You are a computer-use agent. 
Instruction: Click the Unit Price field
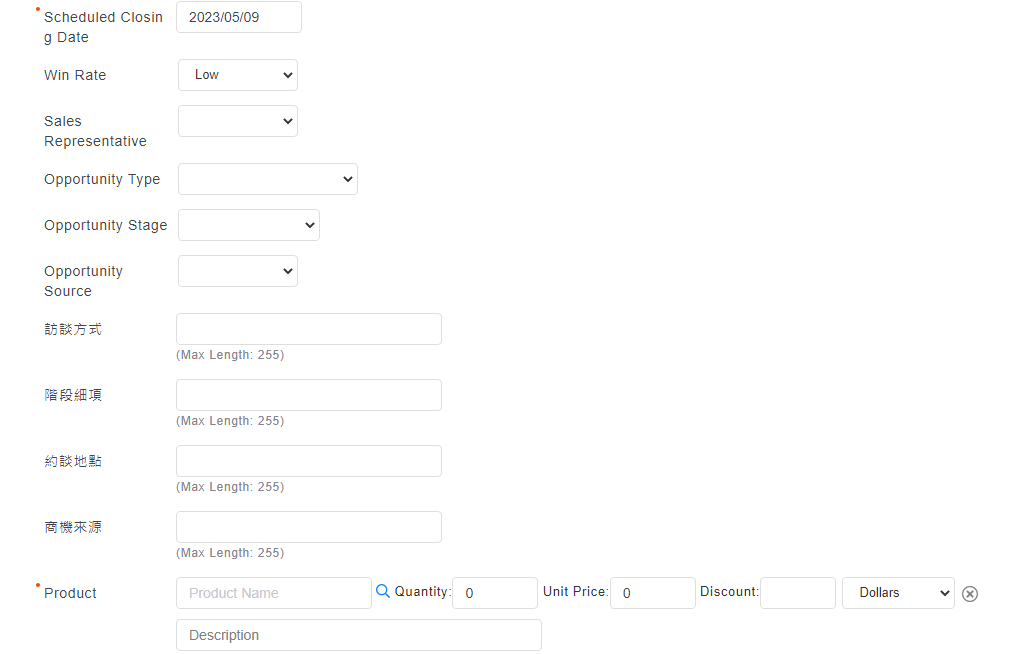pyautogui.click(x=653, y=593)
